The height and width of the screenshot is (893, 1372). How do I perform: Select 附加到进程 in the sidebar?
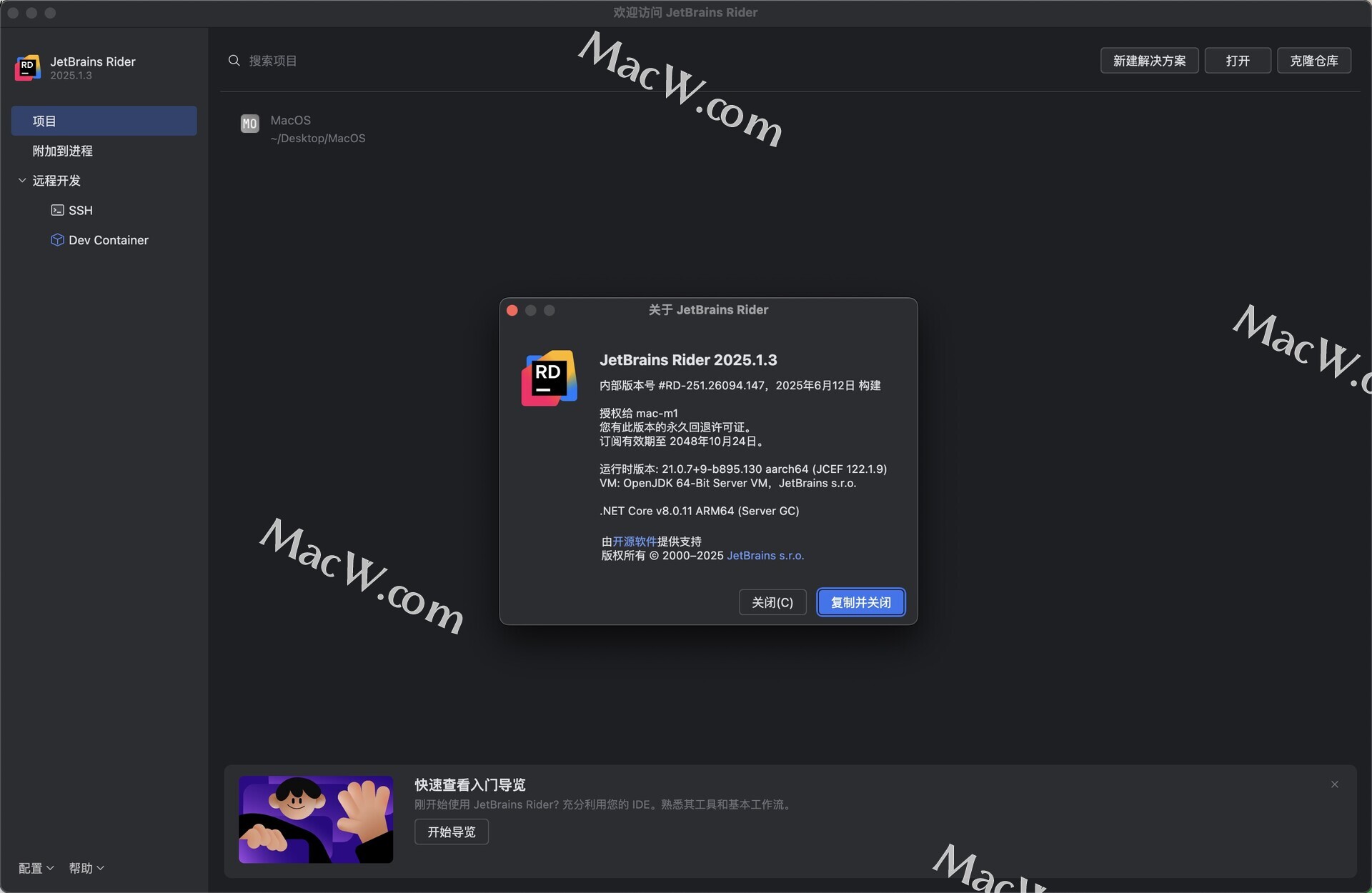pyautogui.click(x=104, y=151)
